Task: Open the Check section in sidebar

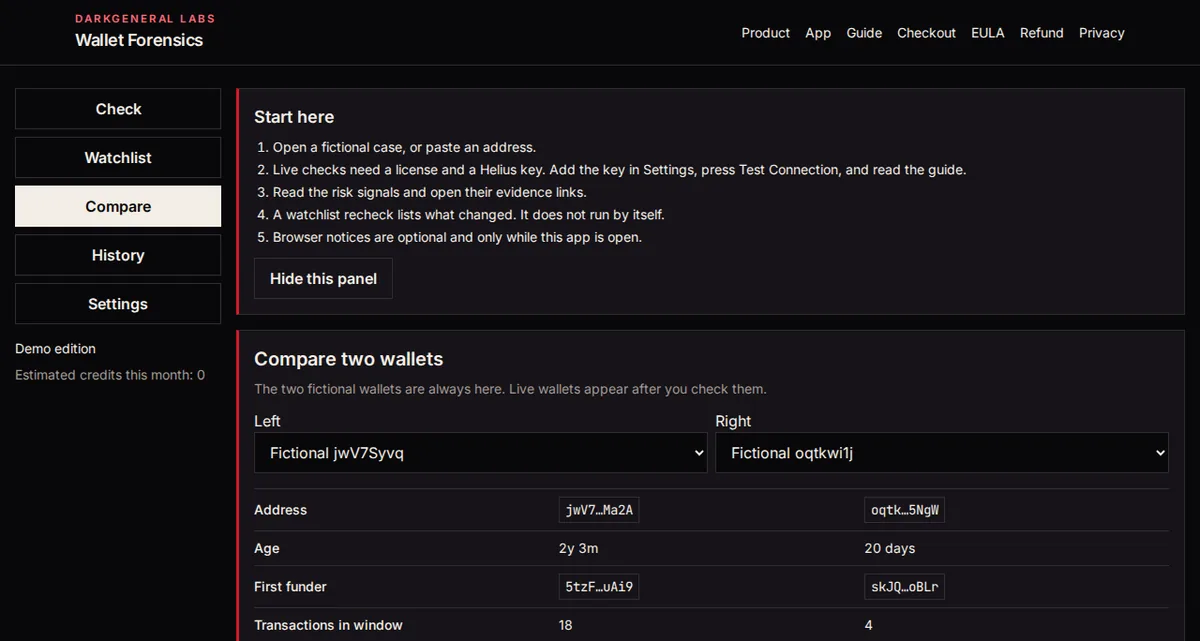Action: point(118,109)
